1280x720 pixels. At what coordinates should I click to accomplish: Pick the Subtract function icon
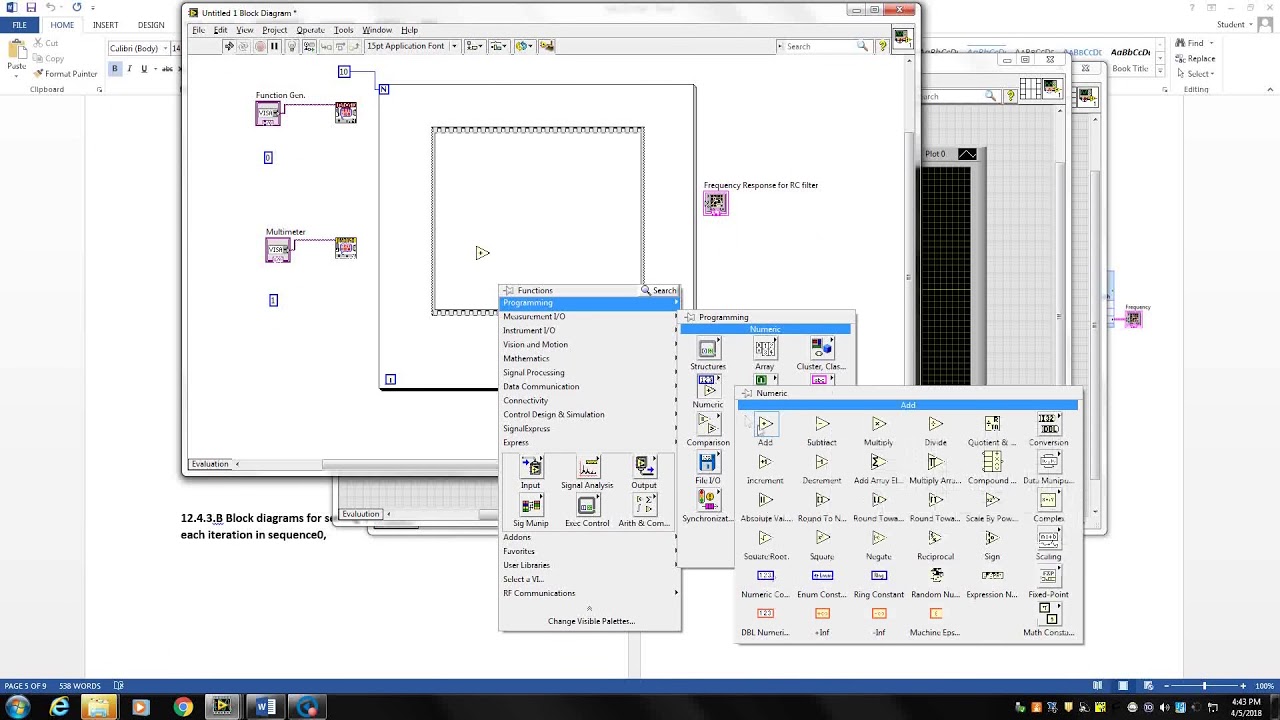(x=822, y=425)
